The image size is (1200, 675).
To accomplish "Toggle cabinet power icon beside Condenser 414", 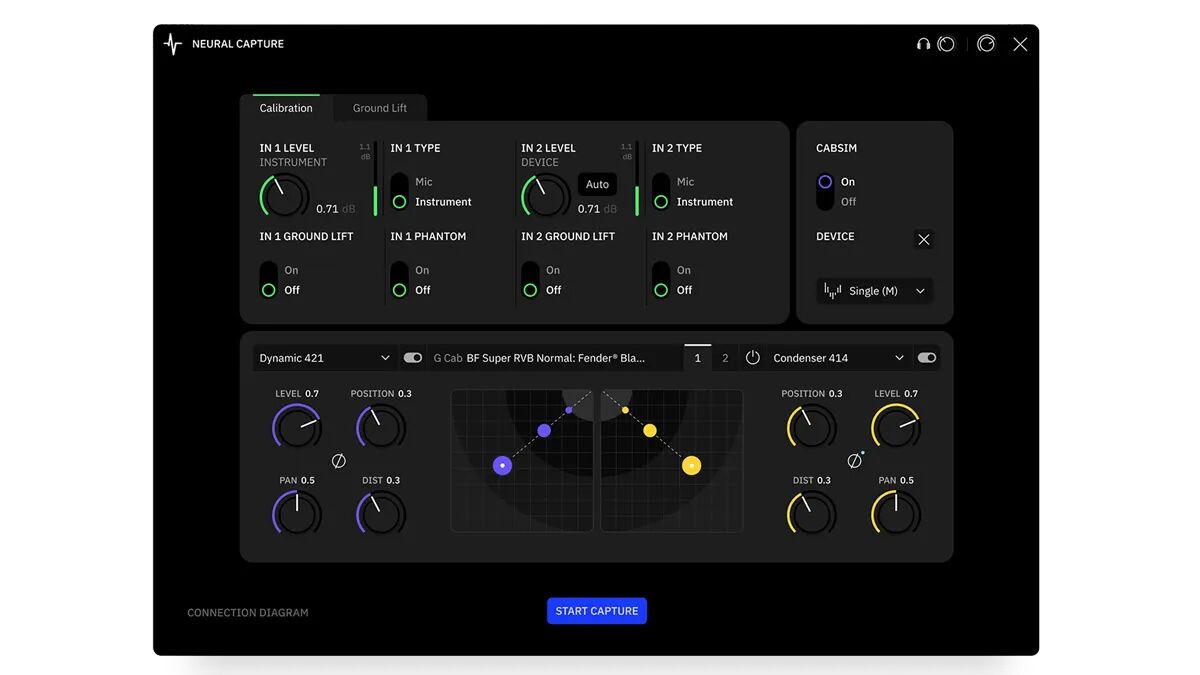I will tap(753, 358).
